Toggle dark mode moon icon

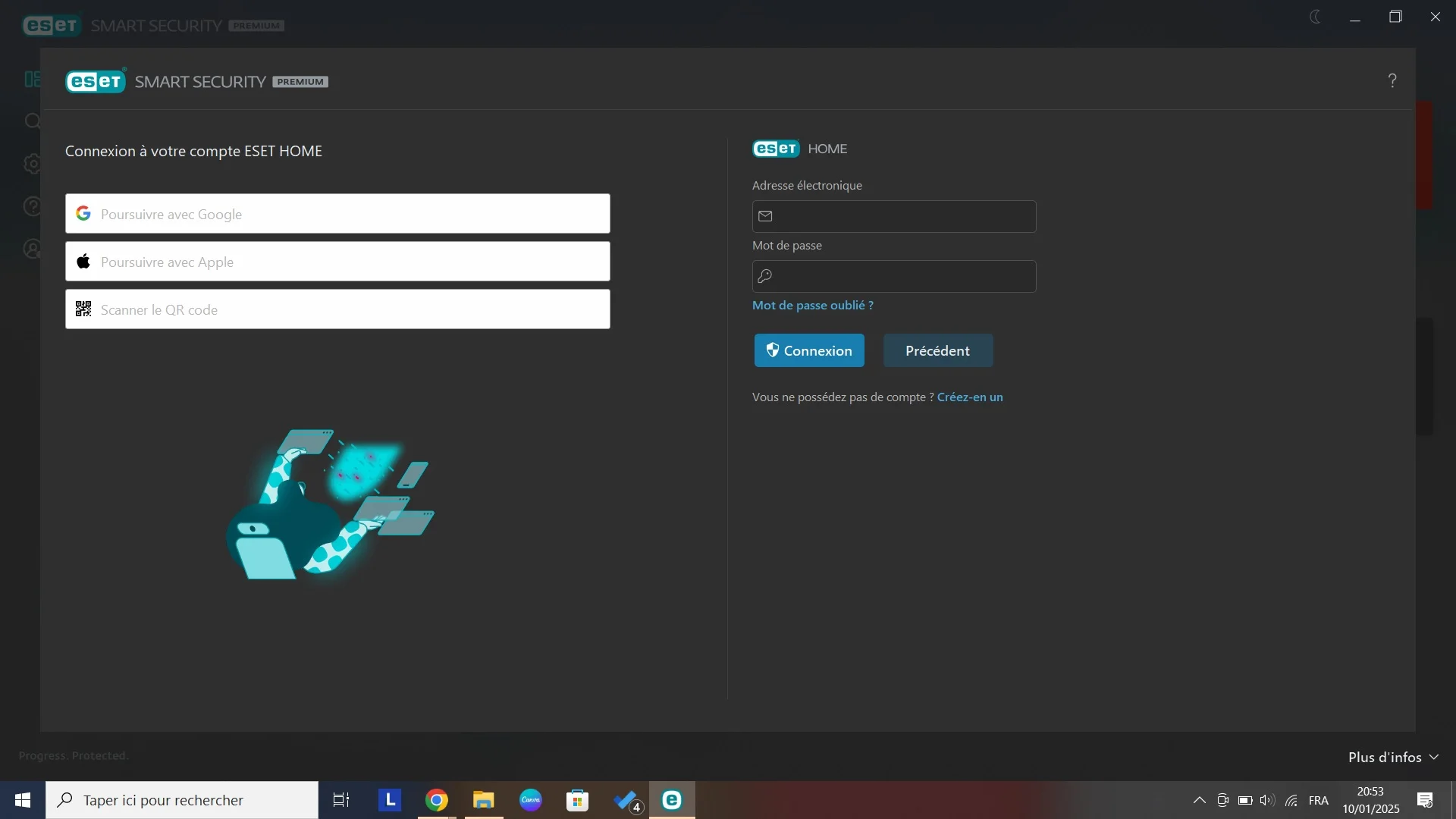pyautogui.click(x=1316, y=17)
